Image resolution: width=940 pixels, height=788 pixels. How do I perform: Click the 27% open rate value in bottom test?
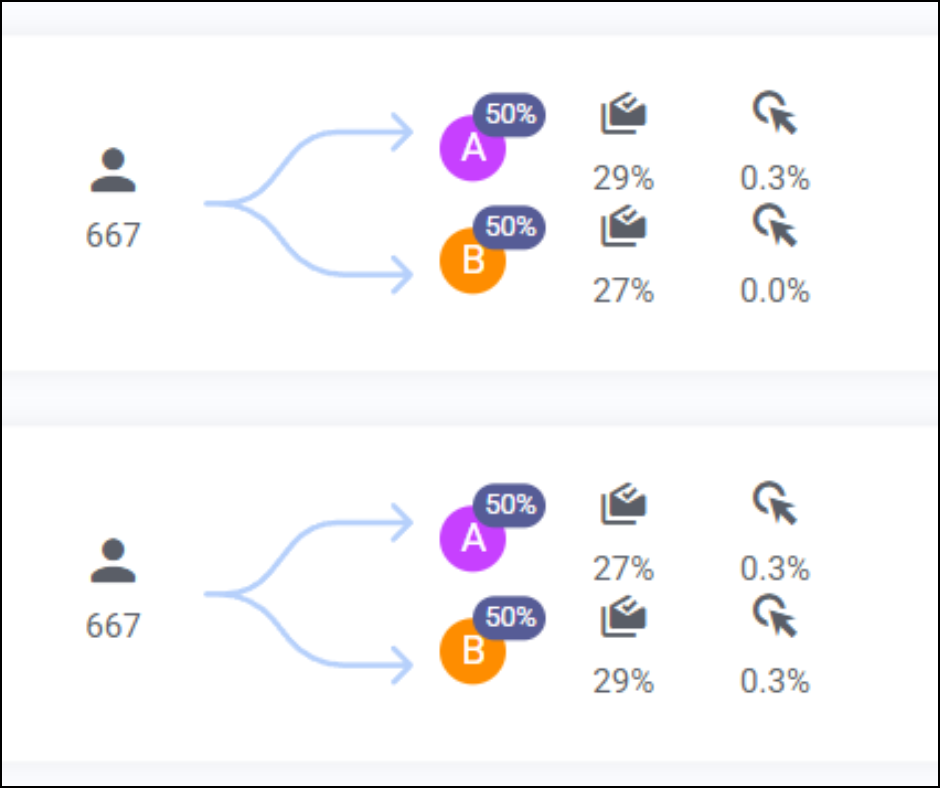(x=625, y=570)
